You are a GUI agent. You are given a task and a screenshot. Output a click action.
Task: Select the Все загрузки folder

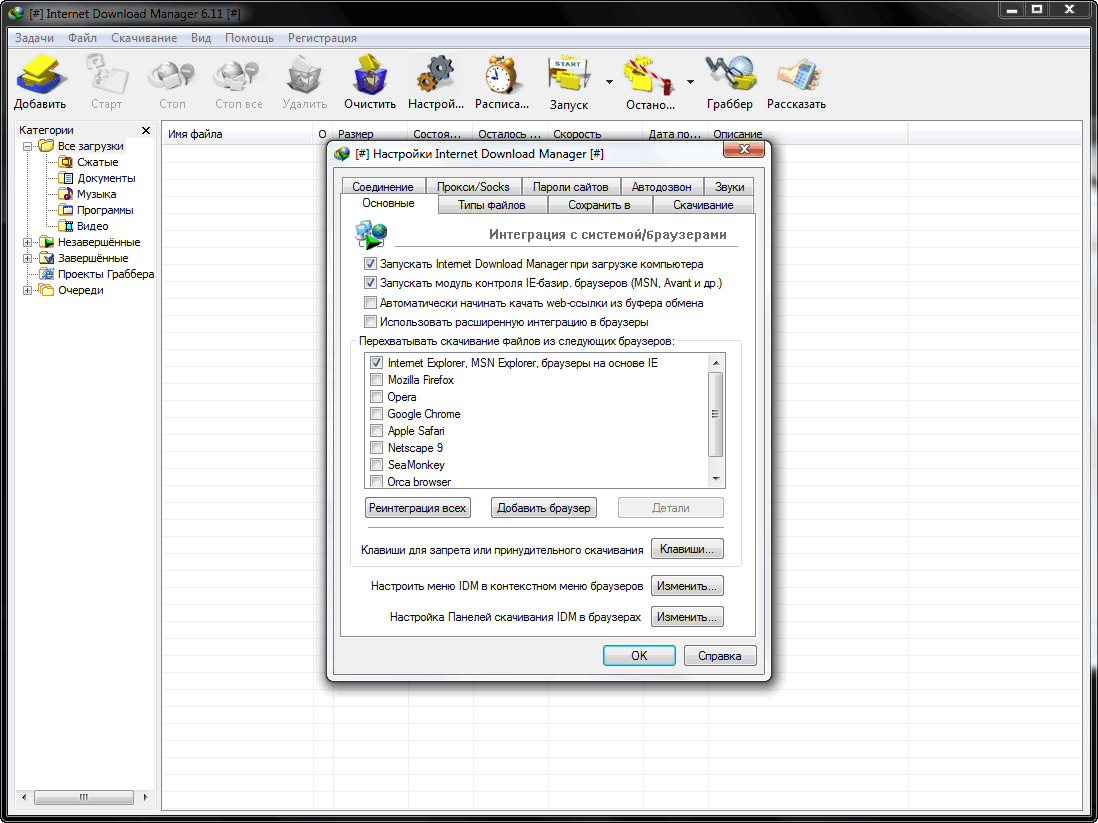point(90,146)
